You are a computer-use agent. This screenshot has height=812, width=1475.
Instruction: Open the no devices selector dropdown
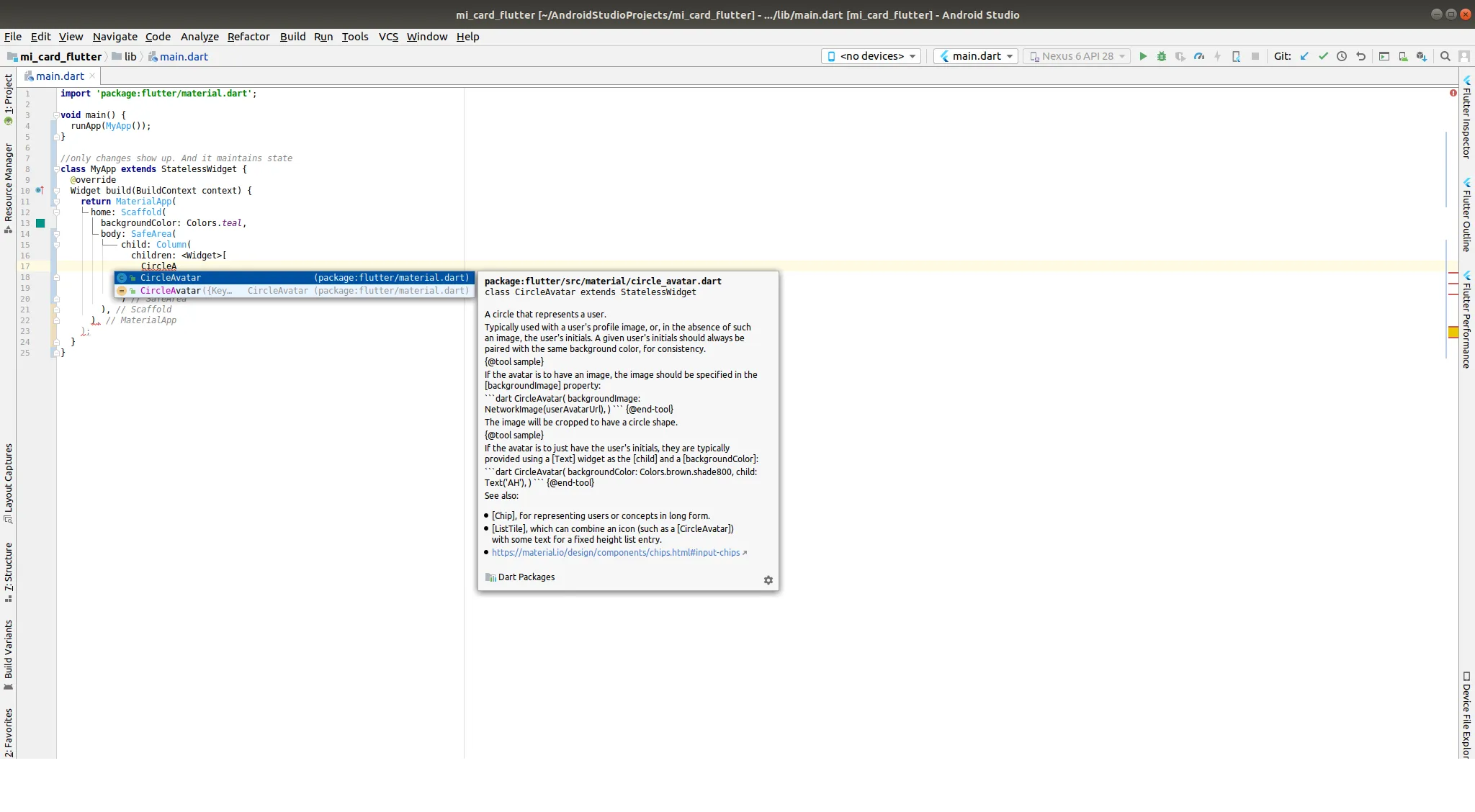(871, 56)
